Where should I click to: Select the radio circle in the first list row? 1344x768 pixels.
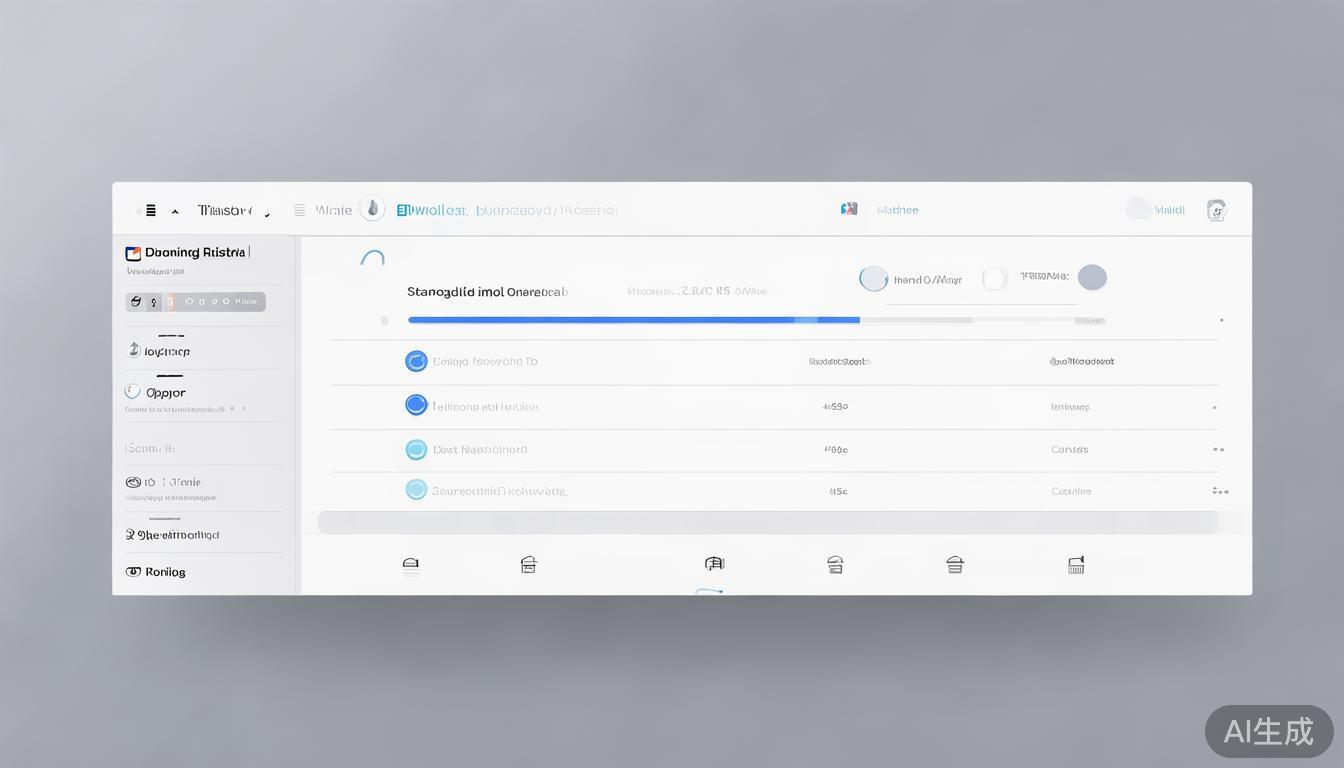pos(416,361)
